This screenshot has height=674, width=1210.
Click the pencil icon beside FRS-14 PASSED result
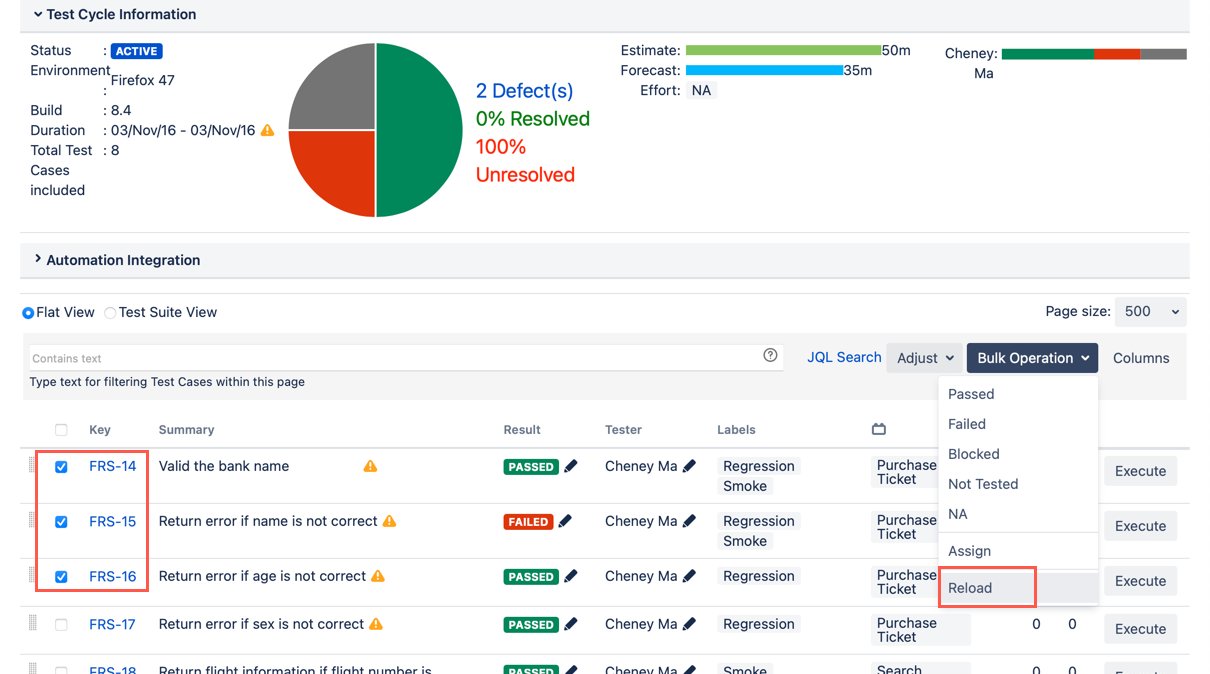pyautogui.click(x=571, y=466)
